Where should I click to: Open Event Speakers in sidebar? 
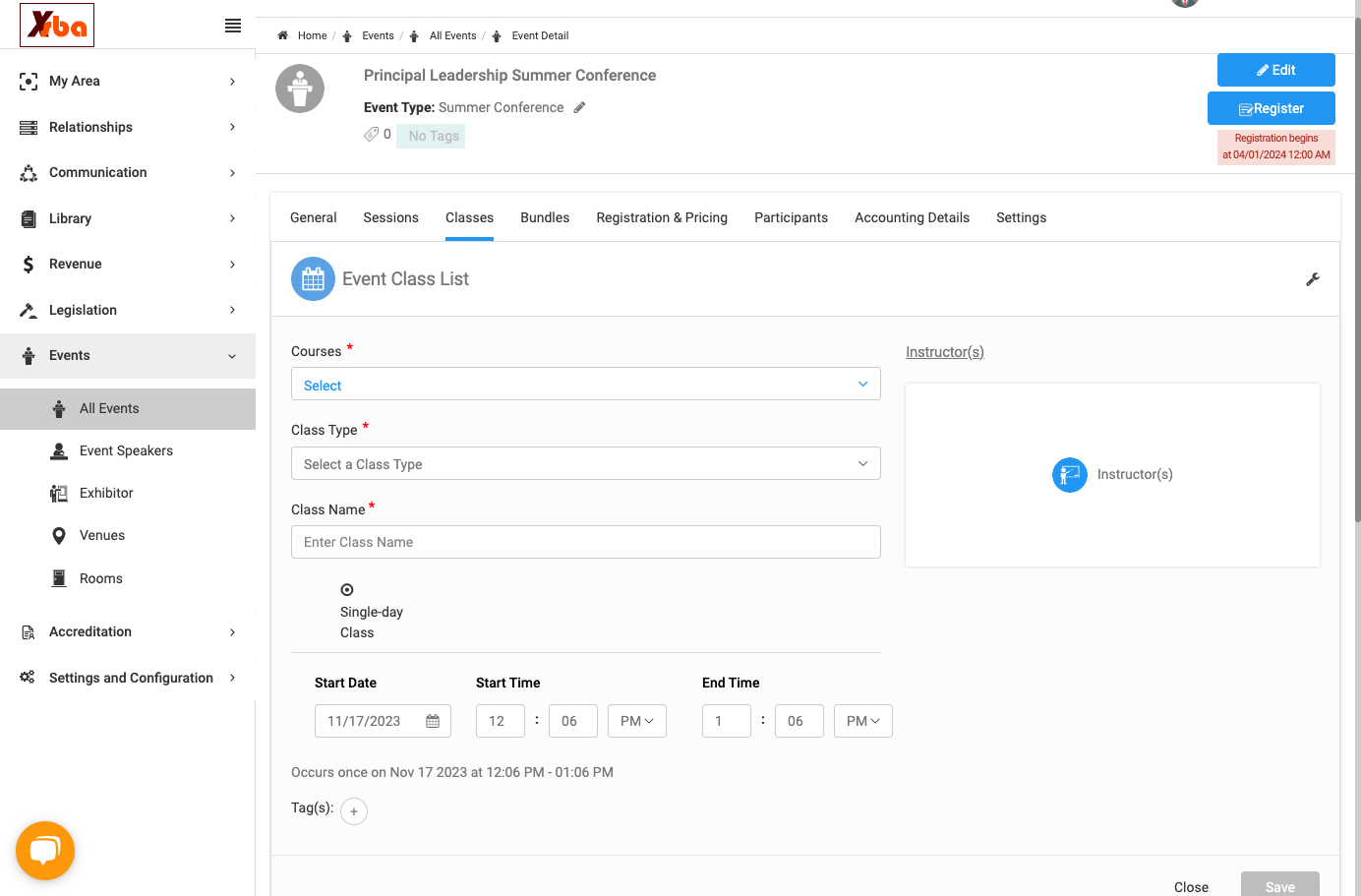pos(128,450)
